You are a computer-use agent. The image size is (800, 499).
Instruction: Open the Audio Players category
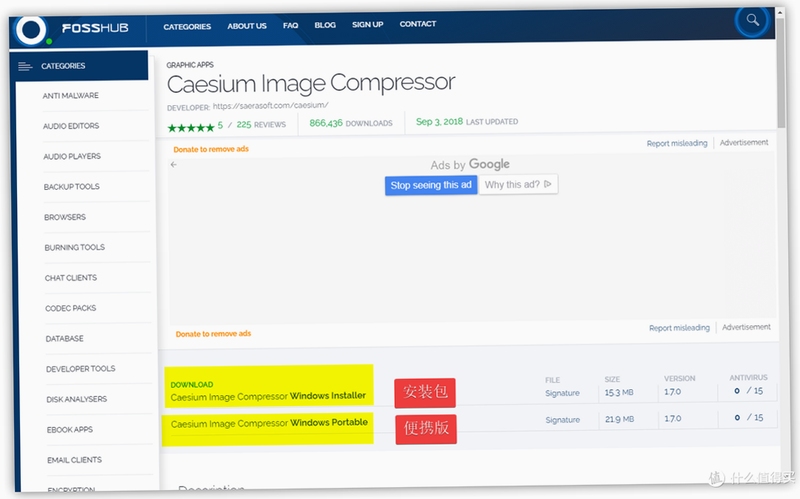72,156
